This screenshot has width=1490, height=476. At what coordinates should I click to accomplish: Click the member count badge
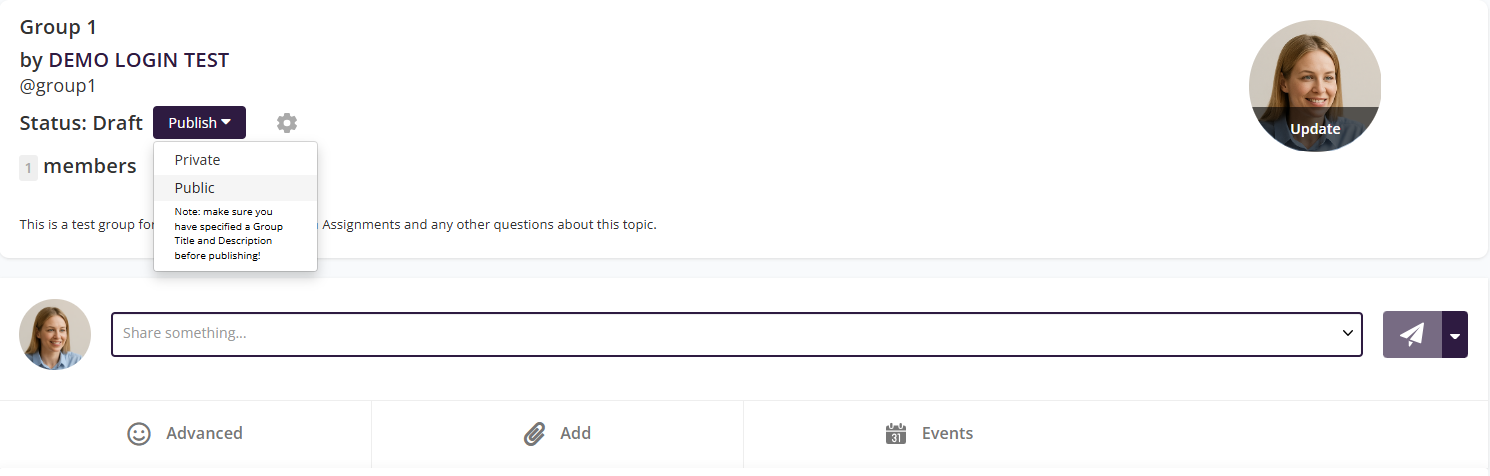[x=29, y=168]
